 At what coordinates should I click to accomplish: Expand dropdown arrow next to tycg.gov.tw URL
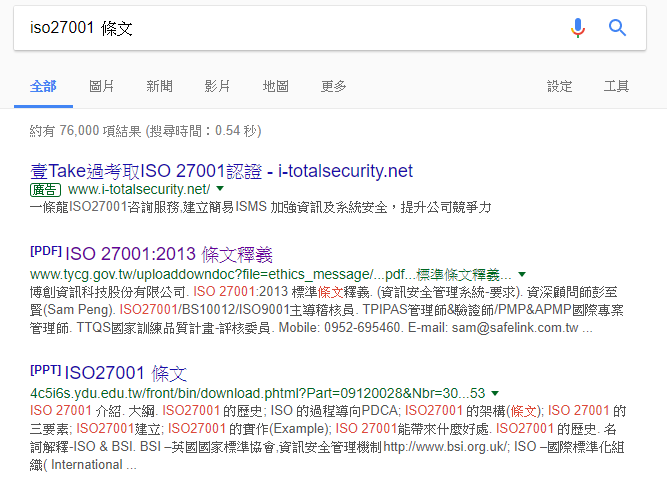click(x=522, y=274)
